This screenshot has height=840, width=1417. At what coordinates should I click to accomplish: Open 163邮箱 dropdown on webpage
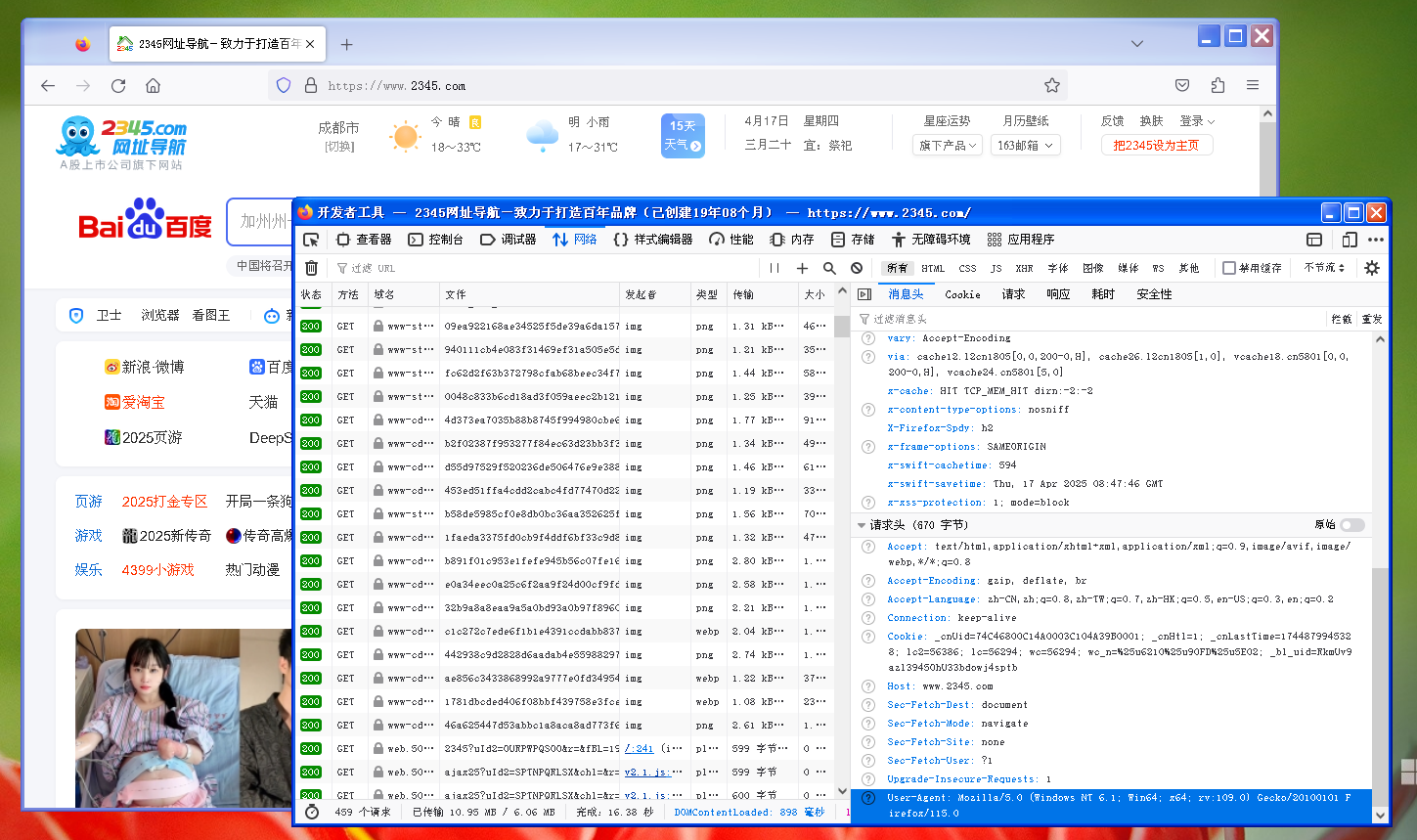(x=1026, y=145)
